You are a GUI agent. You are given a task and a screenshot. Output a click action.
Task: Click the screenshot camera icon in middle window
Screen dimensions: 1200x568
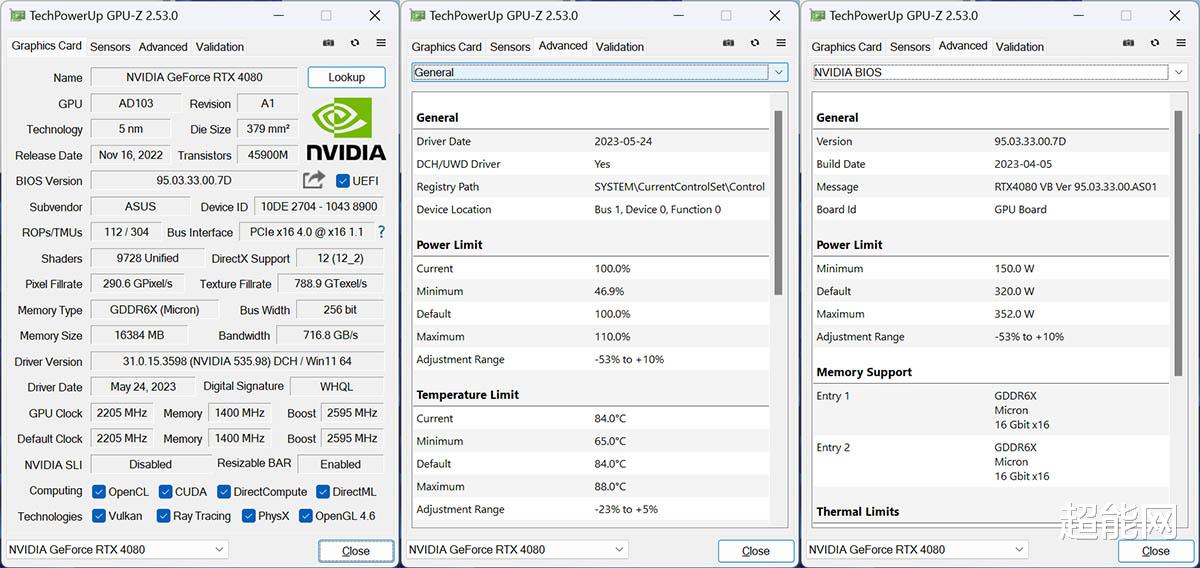[x=728, y=44]
